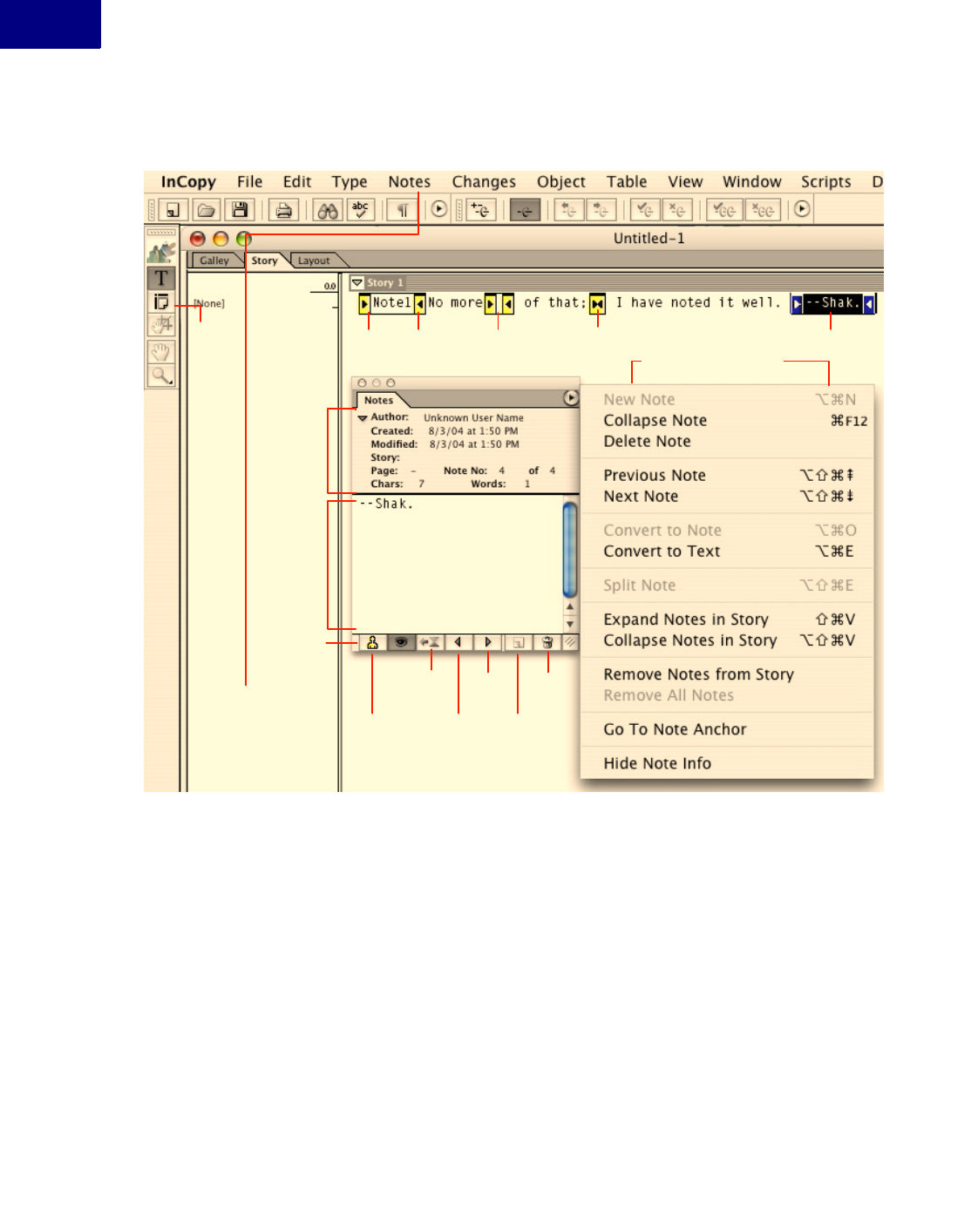Click in the note text area with '--Shak.'
Viewport: 971px width, 1232px height.
click(x=458, y=564)
